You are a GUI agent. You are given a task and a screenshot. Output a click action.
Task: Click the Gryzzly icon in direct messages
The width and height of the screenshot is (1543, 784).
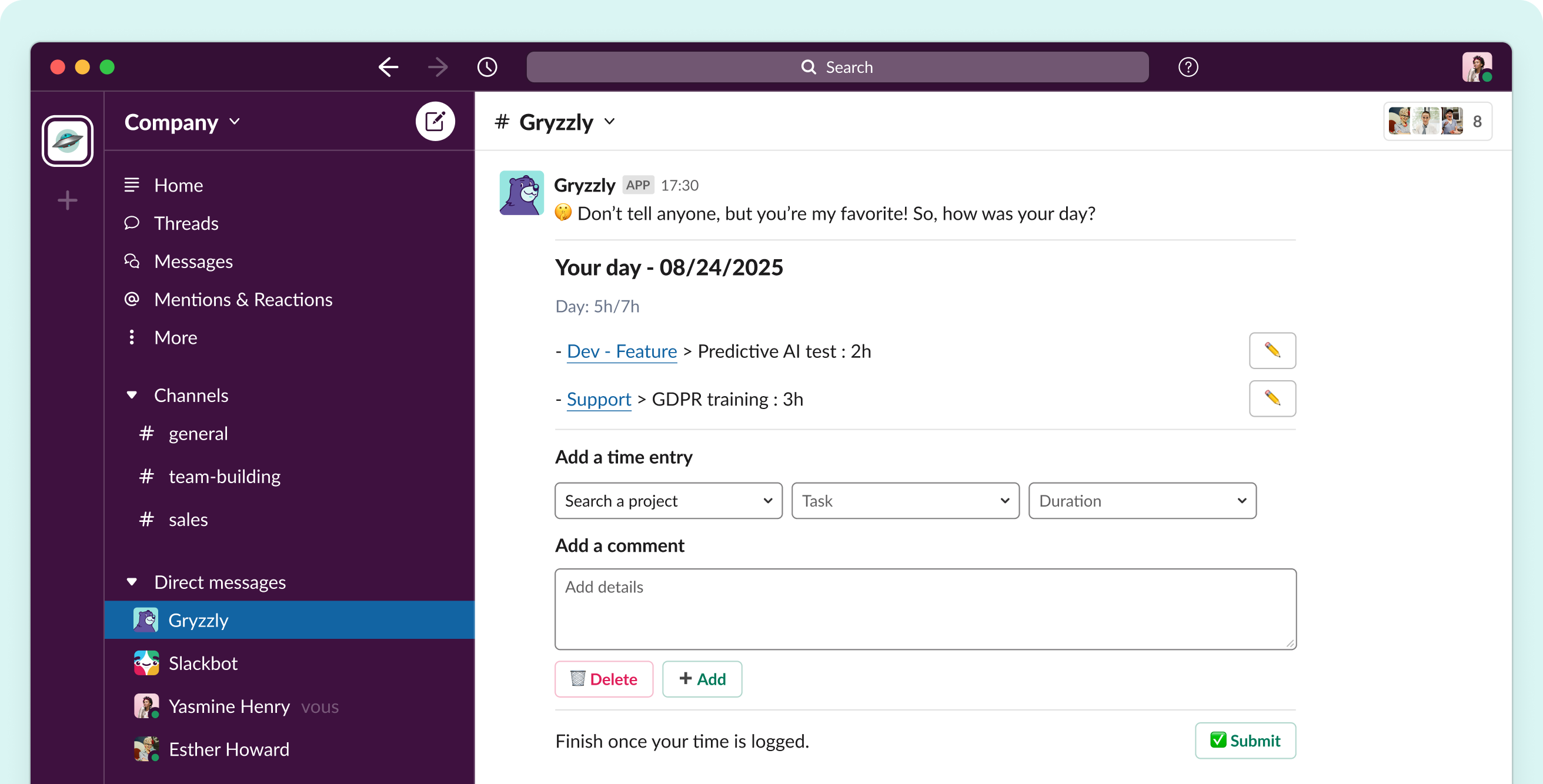point(146,620)
